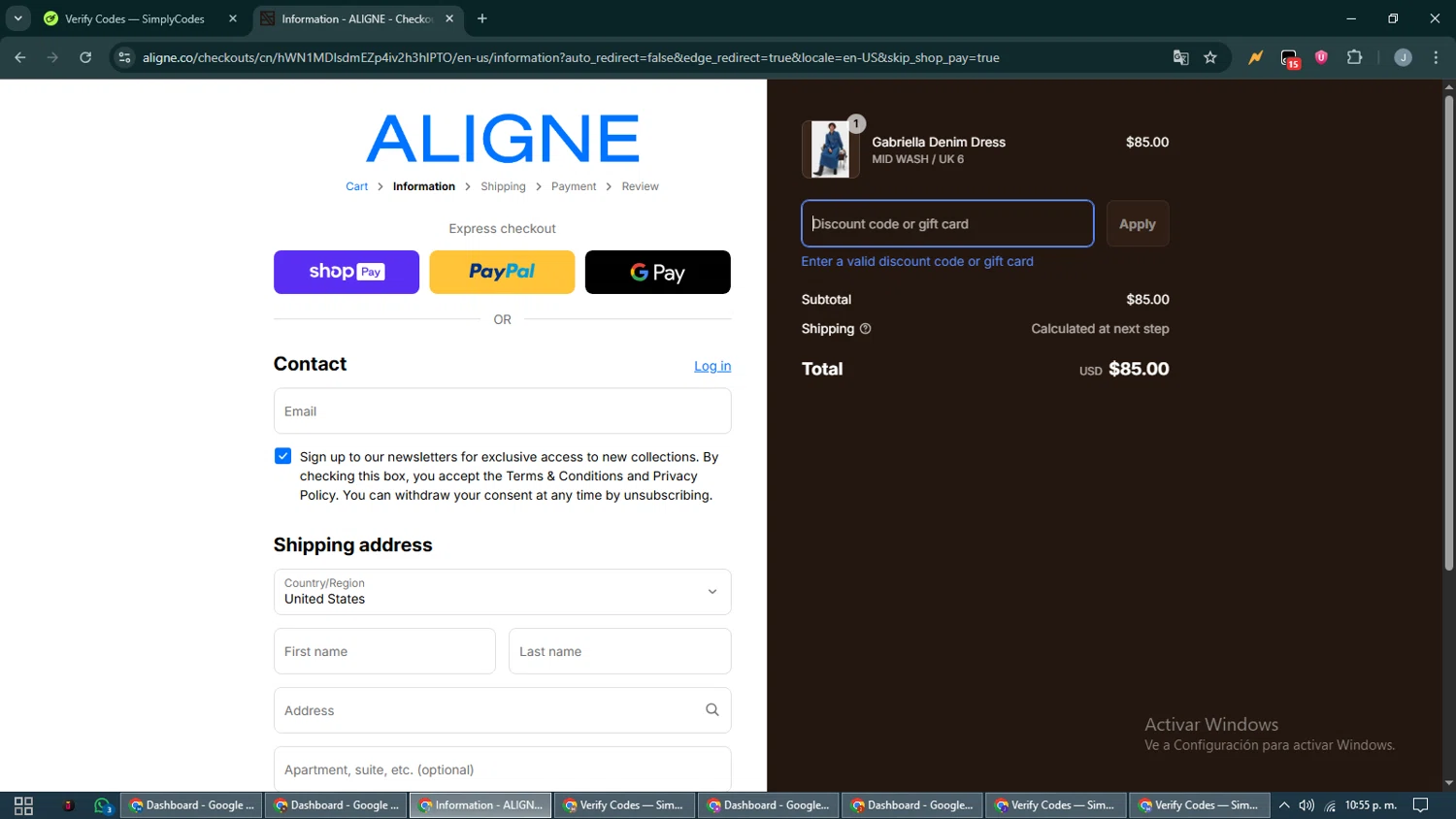
Task: Show hidden system tray icons
Action: point(1284,805)
